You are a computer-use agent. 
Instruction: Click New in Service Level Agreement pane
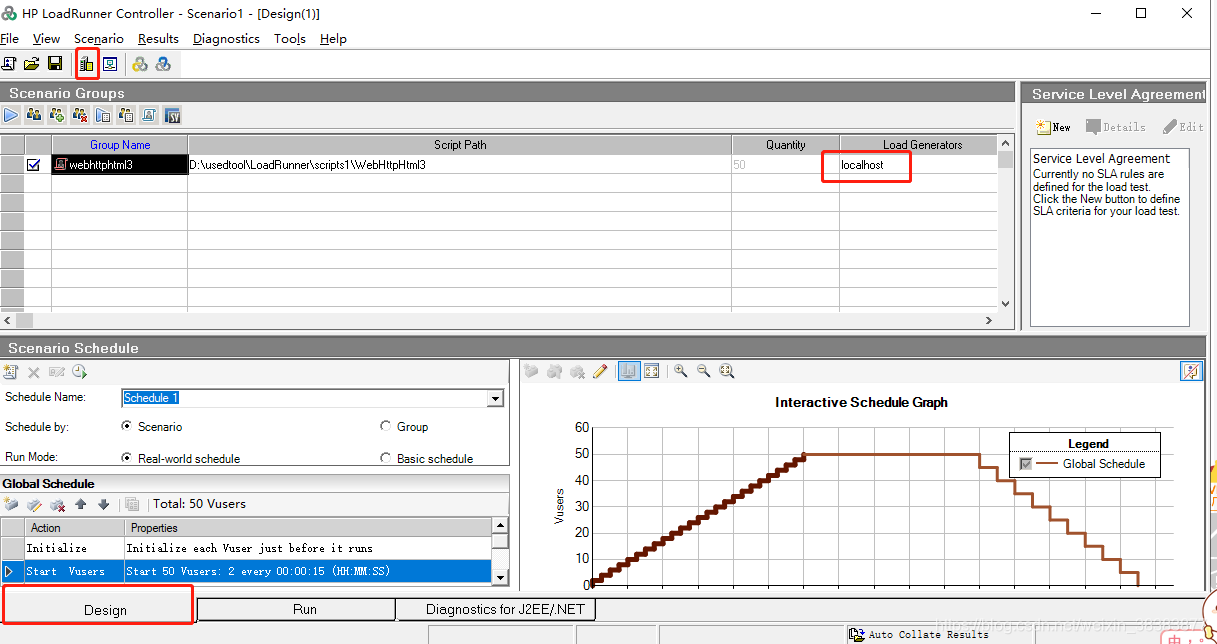[1053, 127]
